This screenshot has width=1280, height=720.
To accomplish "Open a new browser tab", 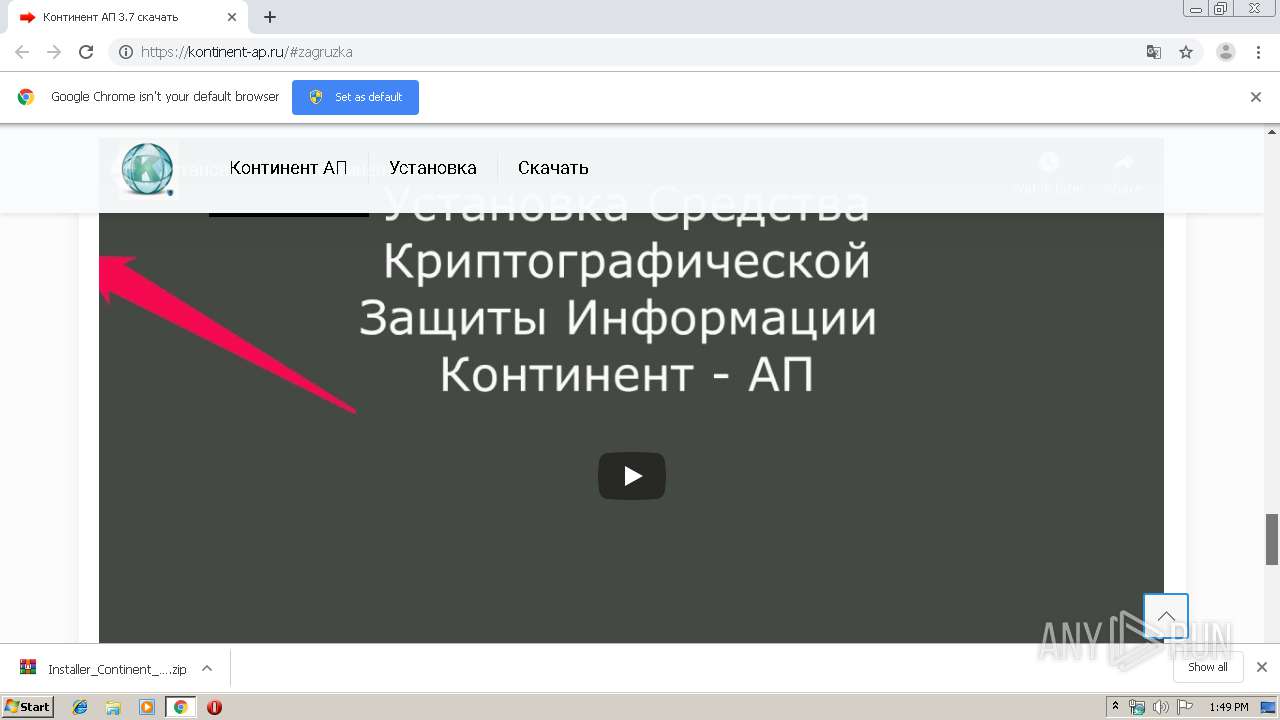I will tap(270, 17).
